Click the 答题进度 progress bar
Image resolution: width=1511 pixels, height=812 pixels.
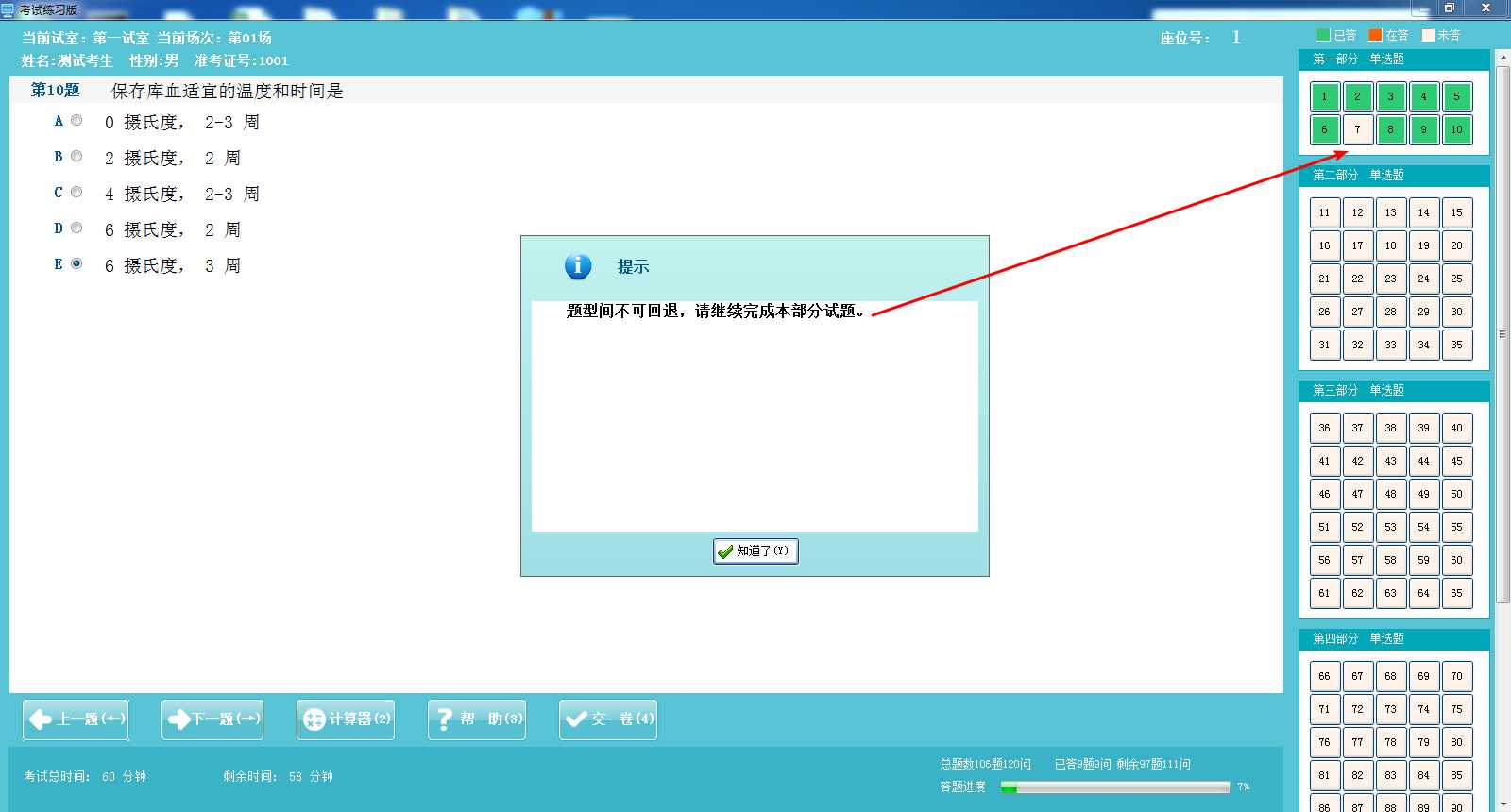(x=1115, y=787)
